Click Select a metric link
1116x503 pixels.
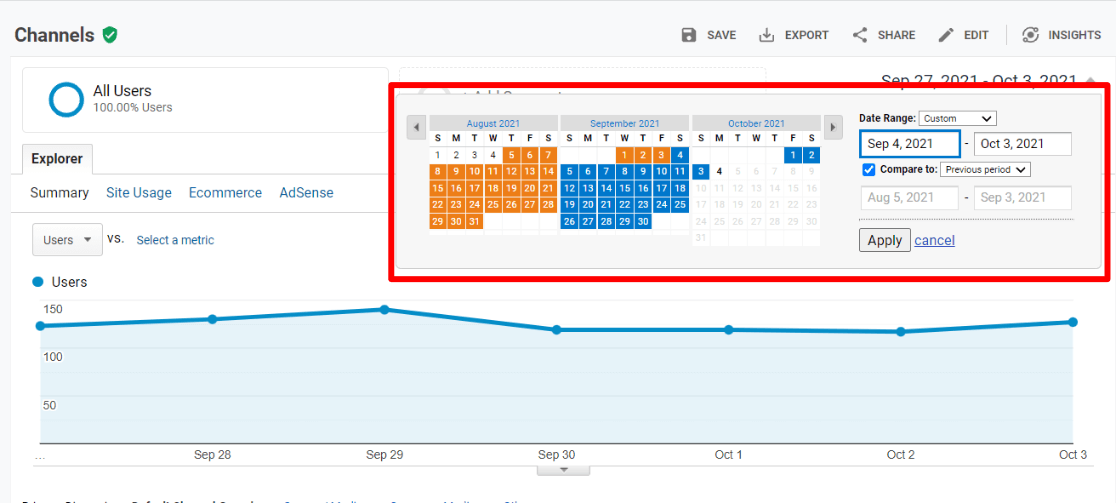pyautogui.click(x=175, y=240)
